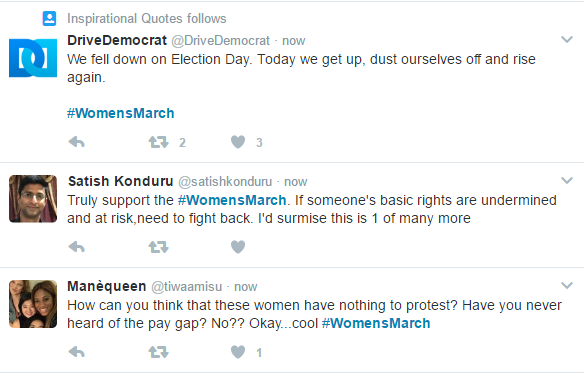Open @tiwaamisu username link
Image resolution: width=584 pixels, height=375 pixels.
pyautogui.click(x=186, y=287)
